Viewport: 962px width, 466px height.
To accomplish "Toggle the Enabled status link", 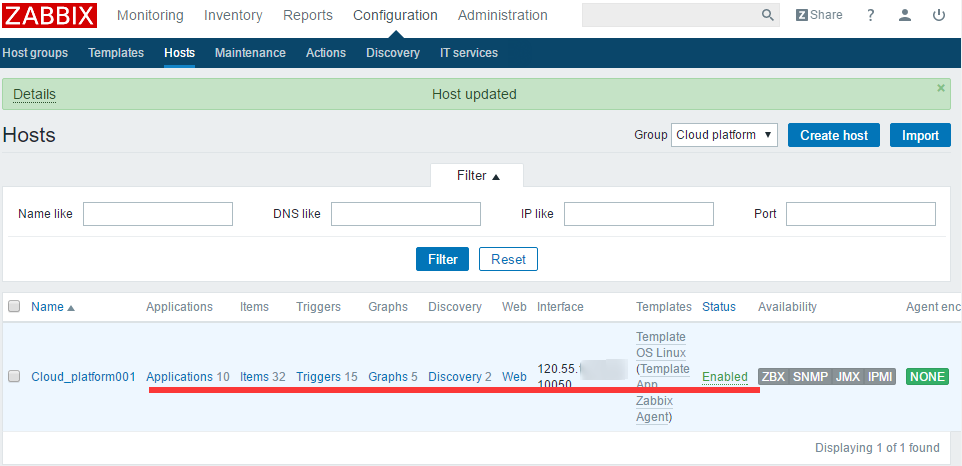I will (x=725, y=376).
